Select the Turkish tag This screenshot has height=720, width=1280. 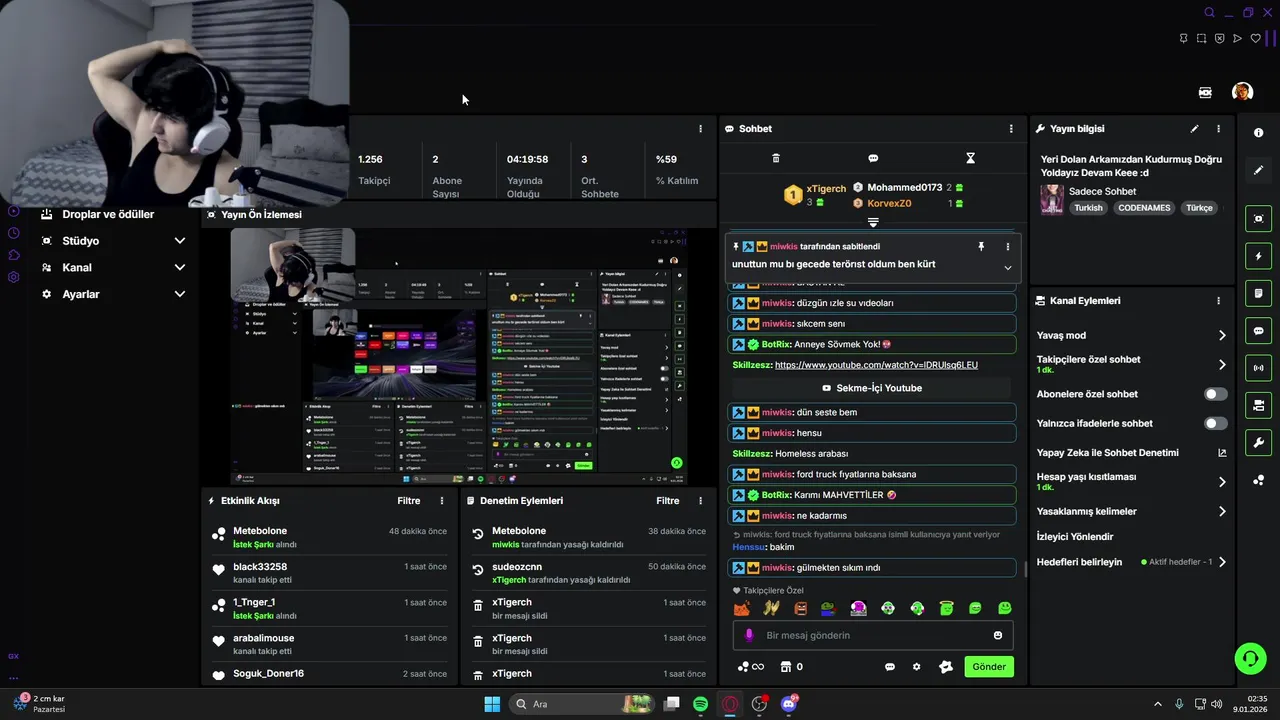pos(1088,208)
